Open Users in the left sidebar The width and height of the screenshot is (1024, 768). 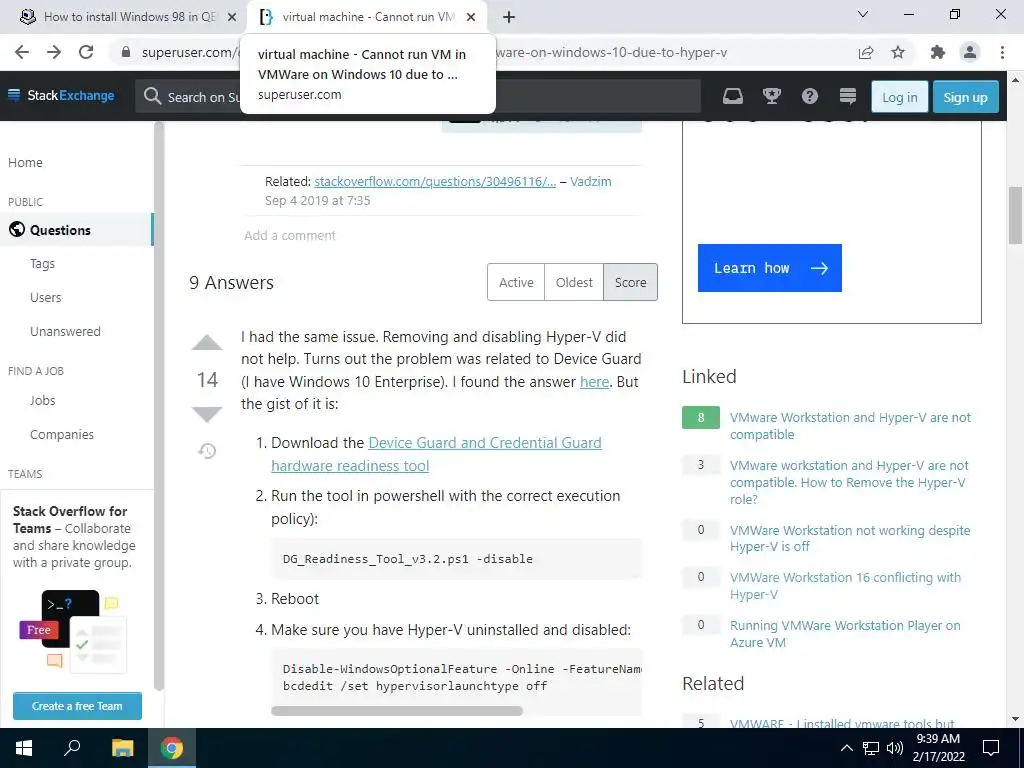46,298
